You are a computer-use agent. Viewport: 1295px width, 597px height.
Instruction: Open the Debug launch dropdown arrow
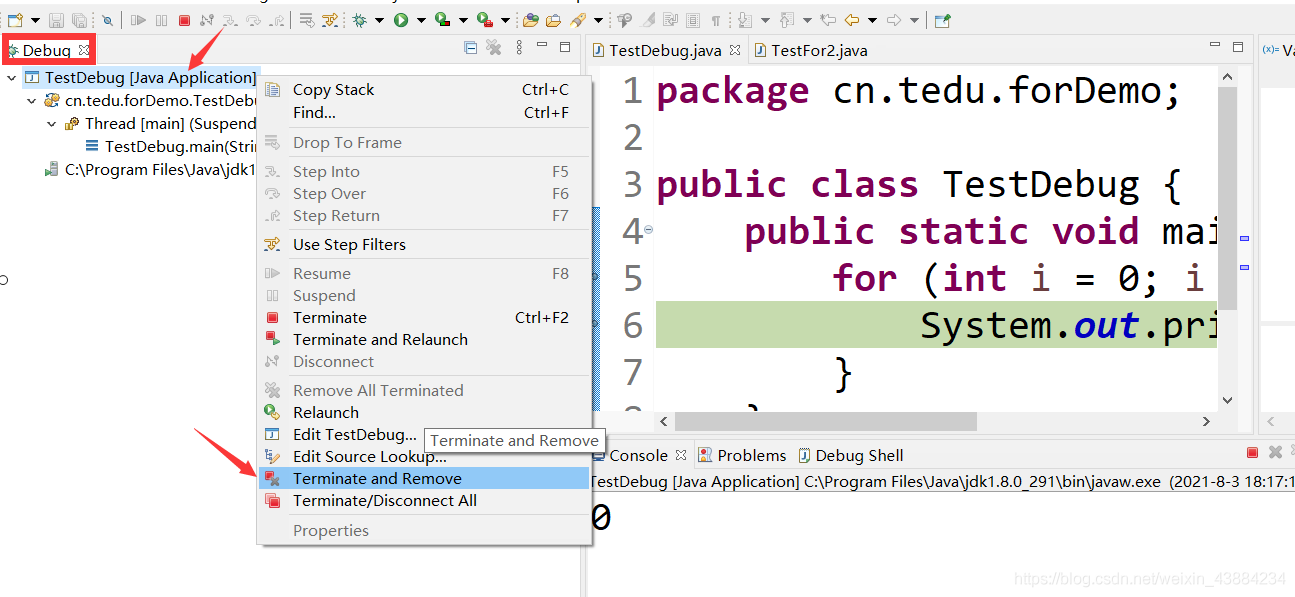tap(379, 20)
